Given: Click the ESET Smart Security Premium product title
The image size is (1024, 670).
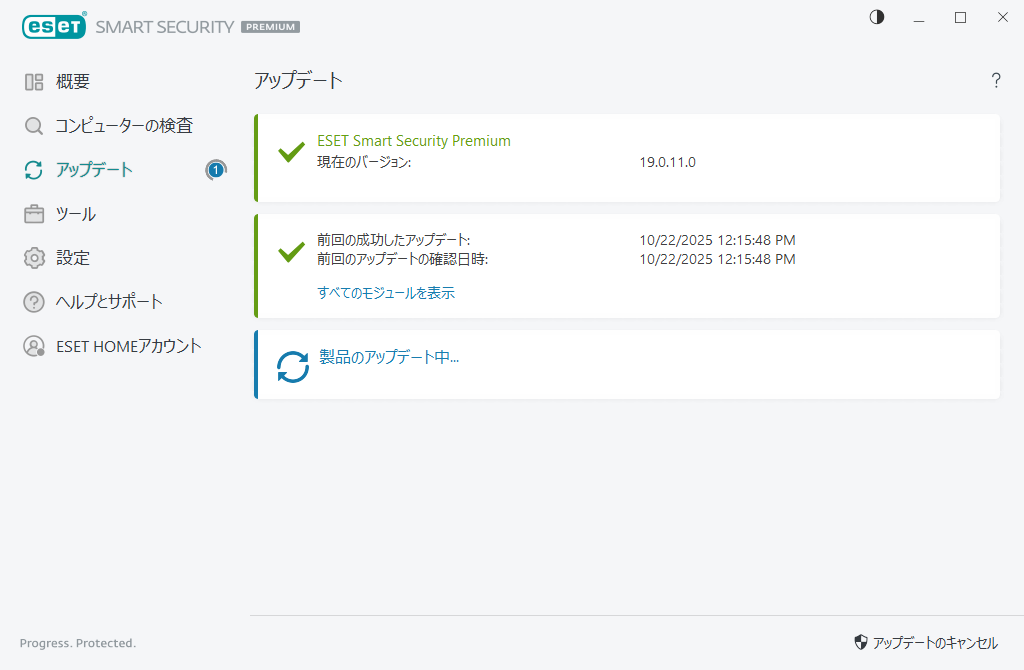Looking at the screenshot, I should click(414, 141).
